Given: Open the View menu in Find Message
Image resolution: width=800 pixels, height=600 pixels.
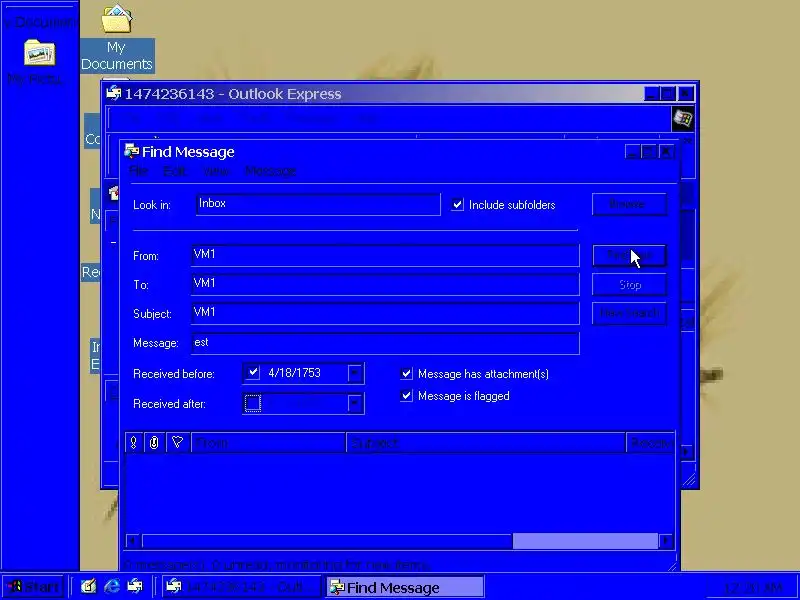Looking at the screenshot, I should [216, 171].
